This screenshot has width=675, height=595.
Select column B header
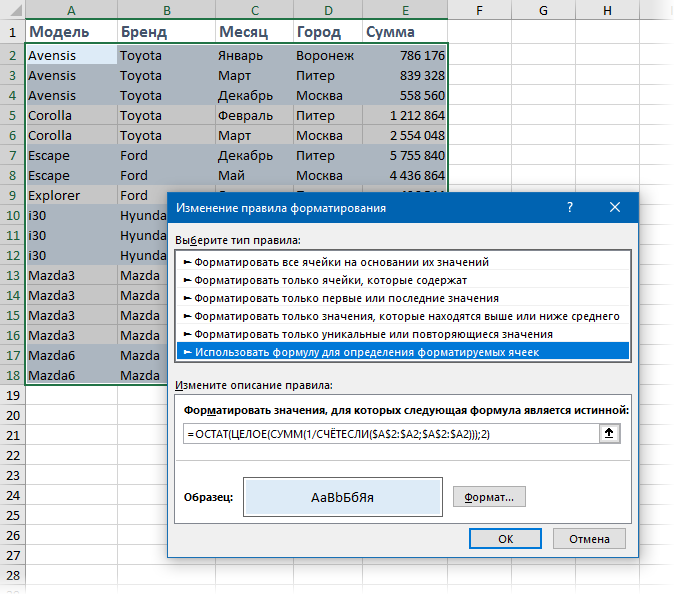point(167,9)
